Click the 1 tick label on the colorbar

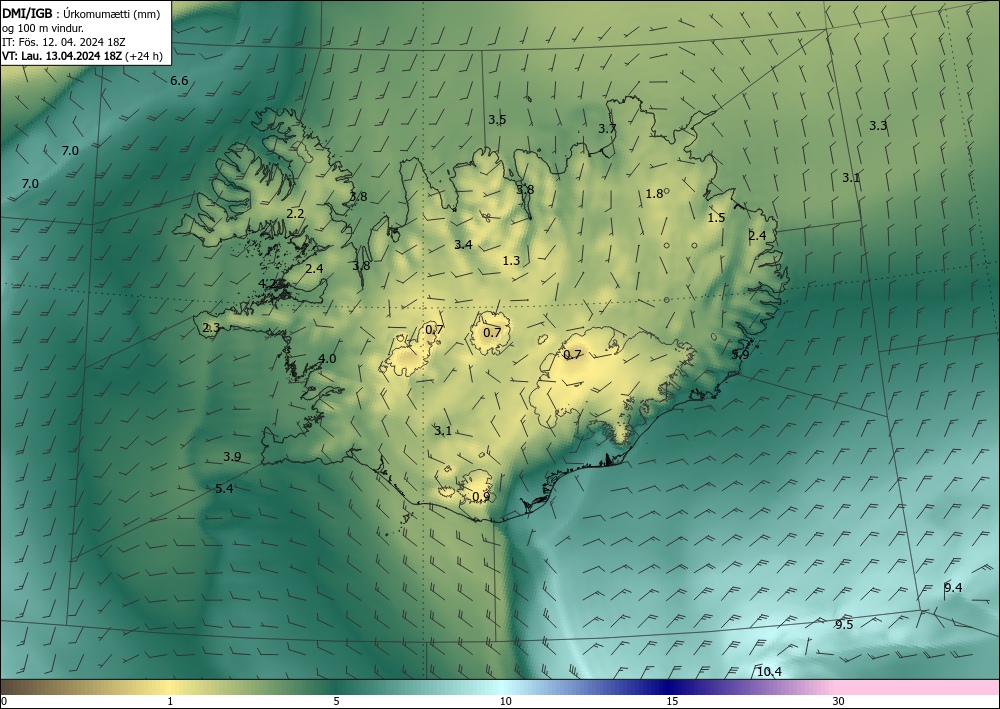pos(170,701)
